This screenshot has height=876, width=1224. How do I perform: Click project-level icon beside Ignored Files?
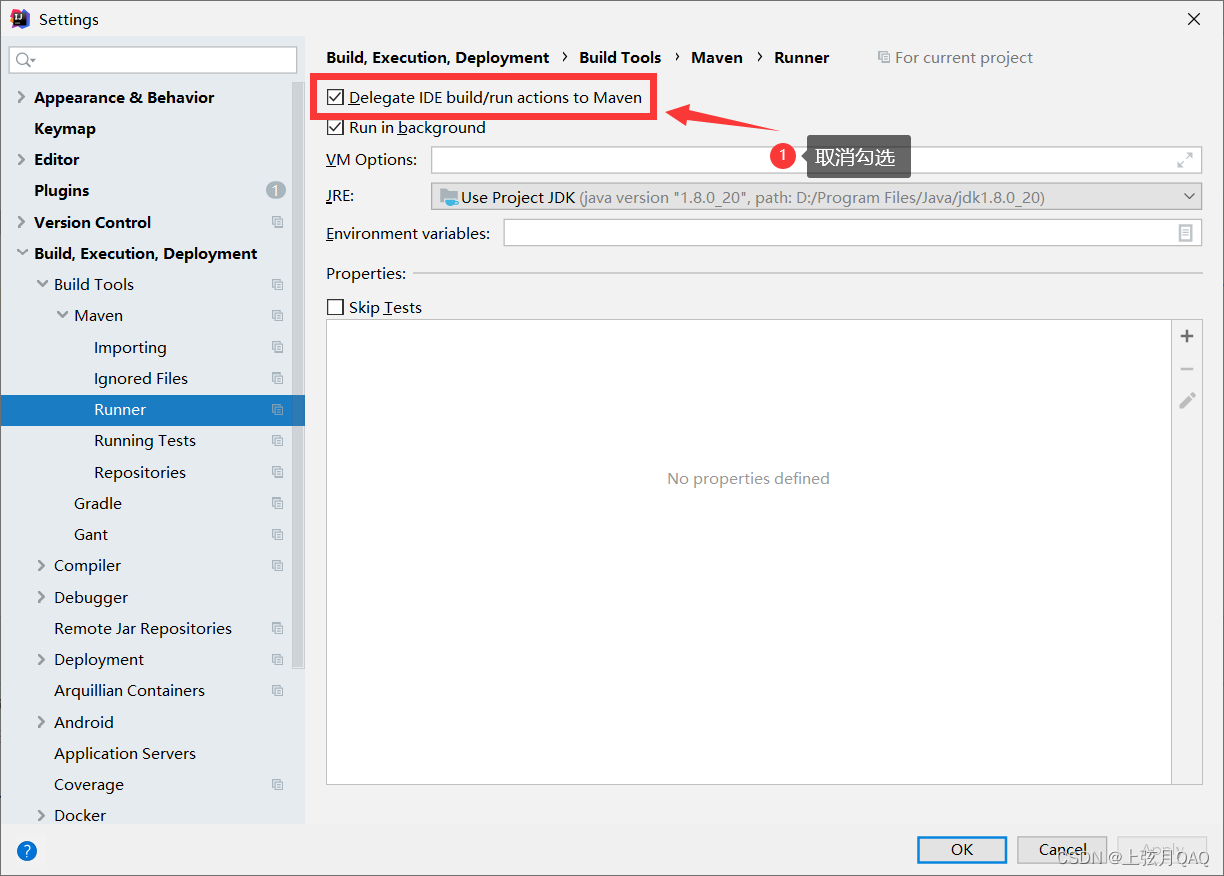[x=278, y=378]
